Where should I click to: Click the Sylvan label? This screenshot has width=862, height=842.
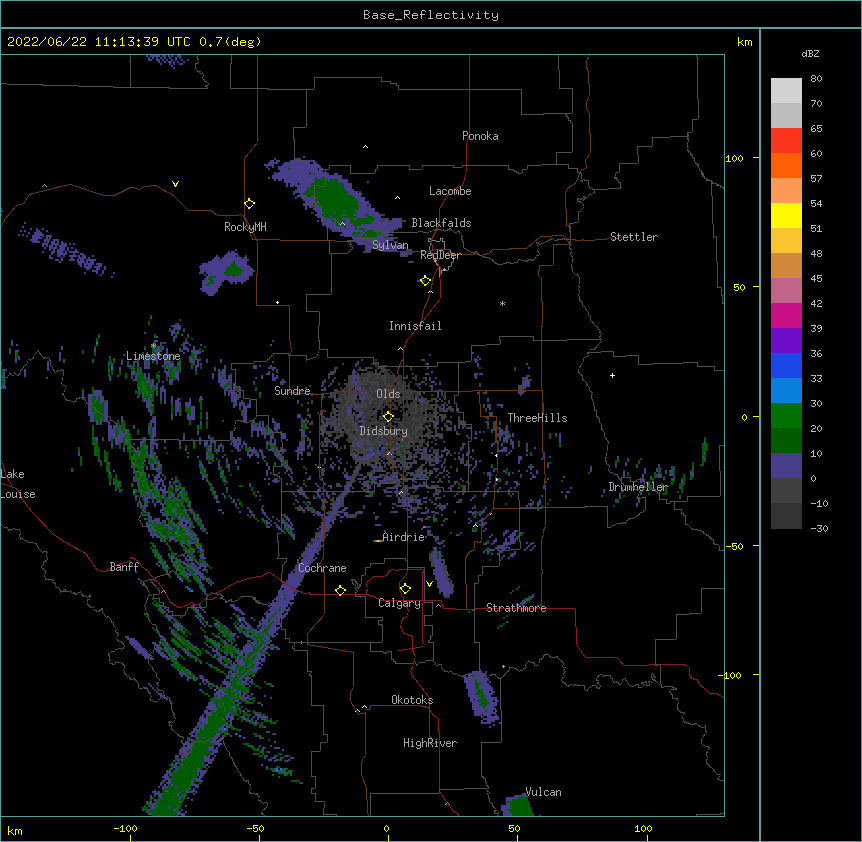[390, 245]
